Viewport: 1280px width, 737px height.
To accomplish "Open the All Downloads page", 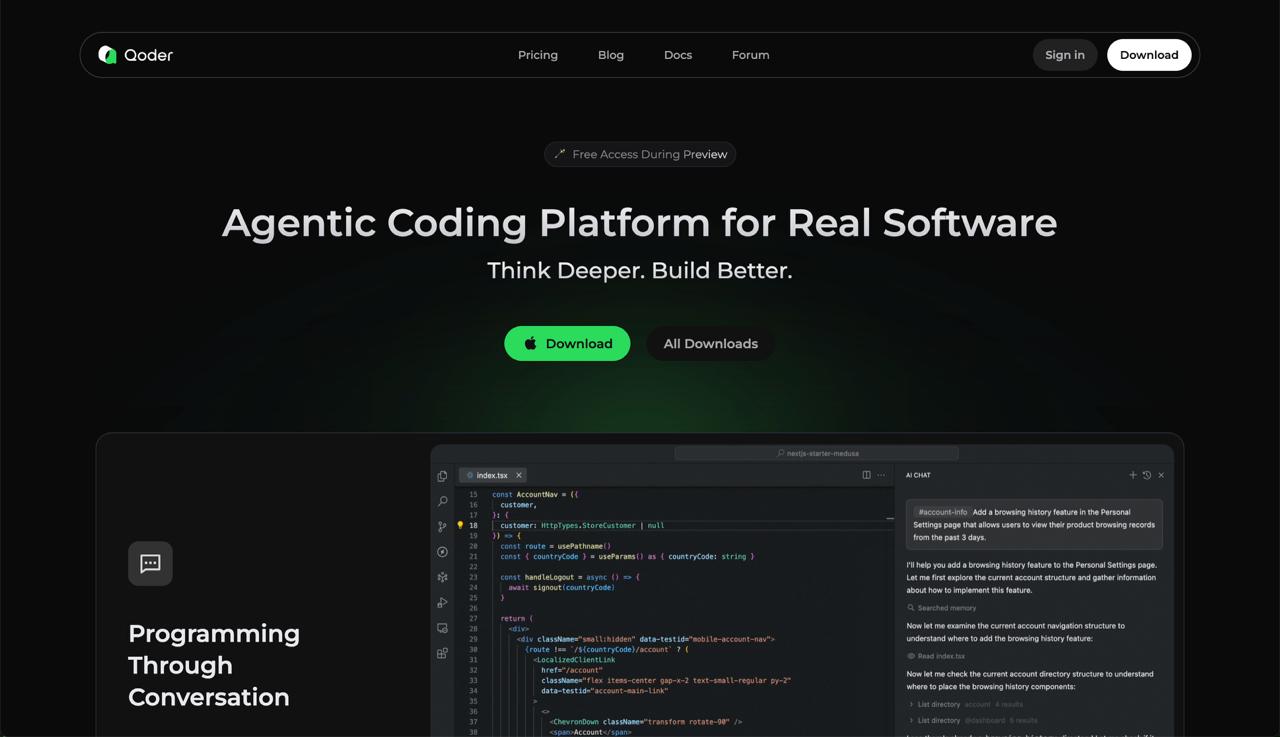I will click(710, 343).
